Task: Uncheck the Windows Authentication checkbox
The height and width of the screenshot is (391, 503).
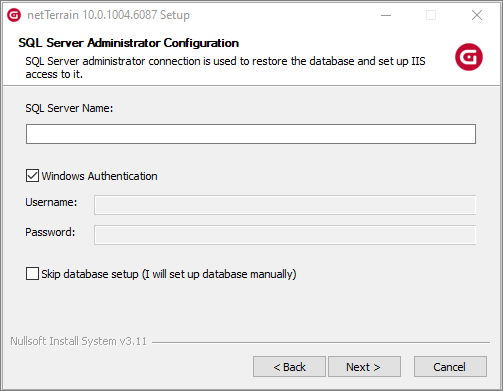Action: 32,176
